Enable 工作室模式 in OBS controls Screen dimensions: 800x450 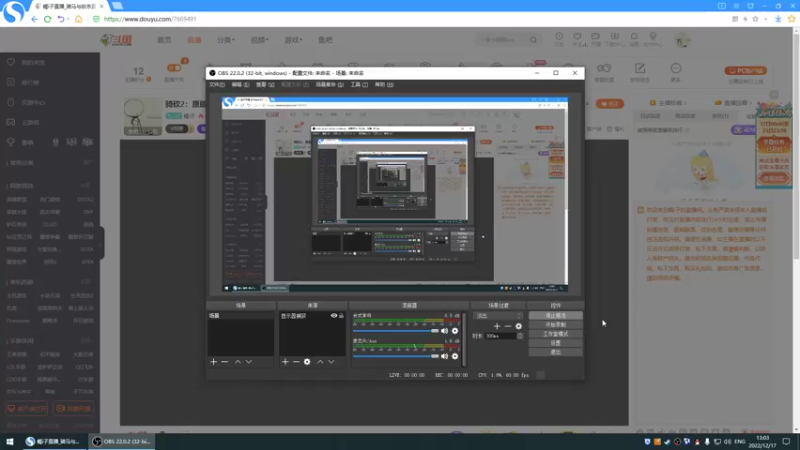556,334
